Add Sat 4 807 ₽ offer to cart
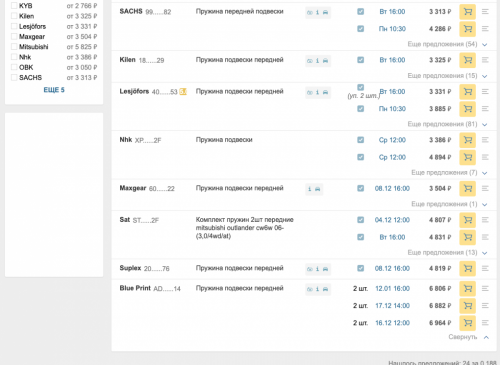 click(x=467, y=220)
